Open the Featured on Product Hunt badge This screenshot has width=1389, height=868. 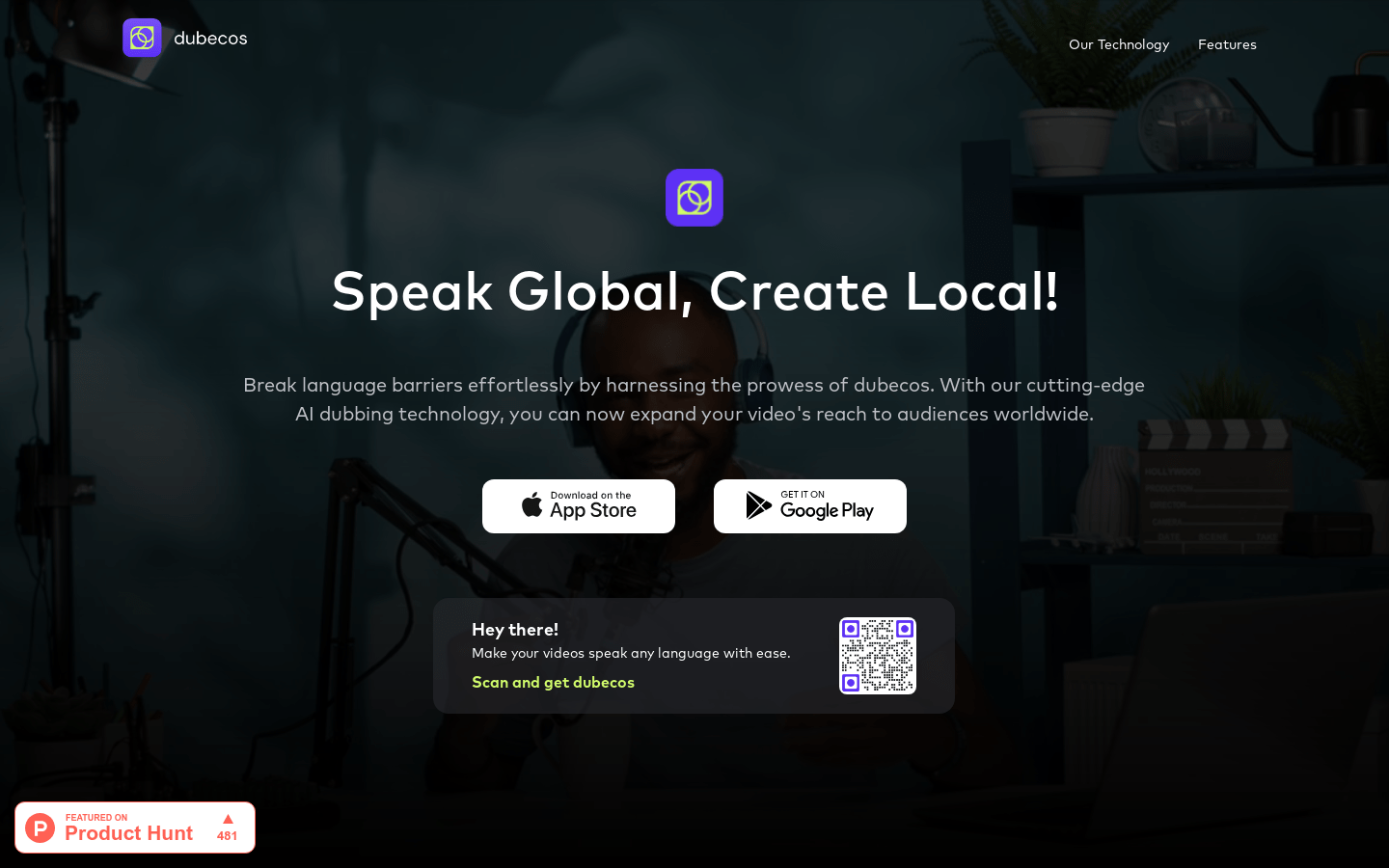[x=135, y=827]
